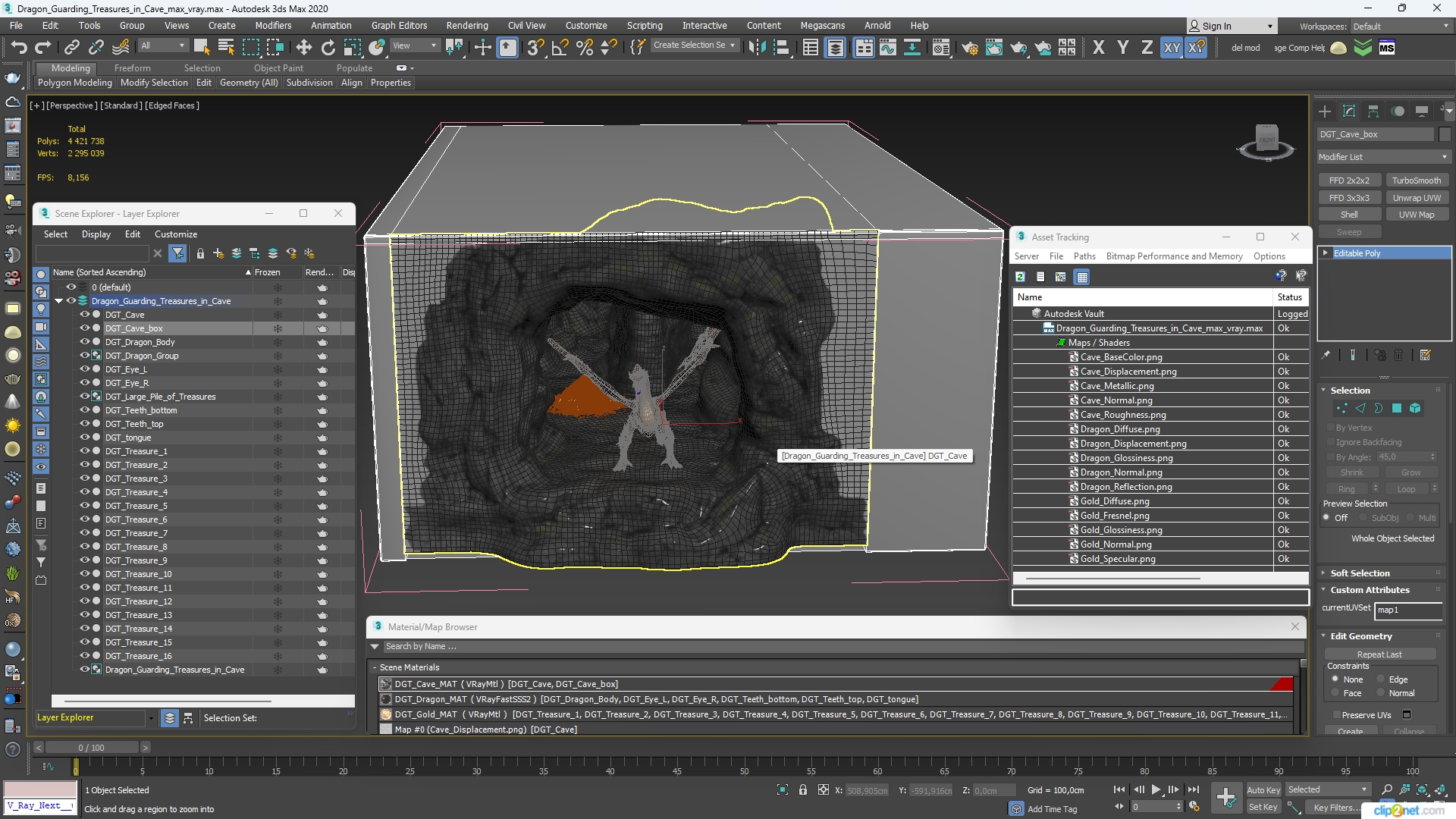Enable Preserve UVs checkbox
Image resolution: width=1456 pixels, height=819 pixels.
tap(1336, 715)
